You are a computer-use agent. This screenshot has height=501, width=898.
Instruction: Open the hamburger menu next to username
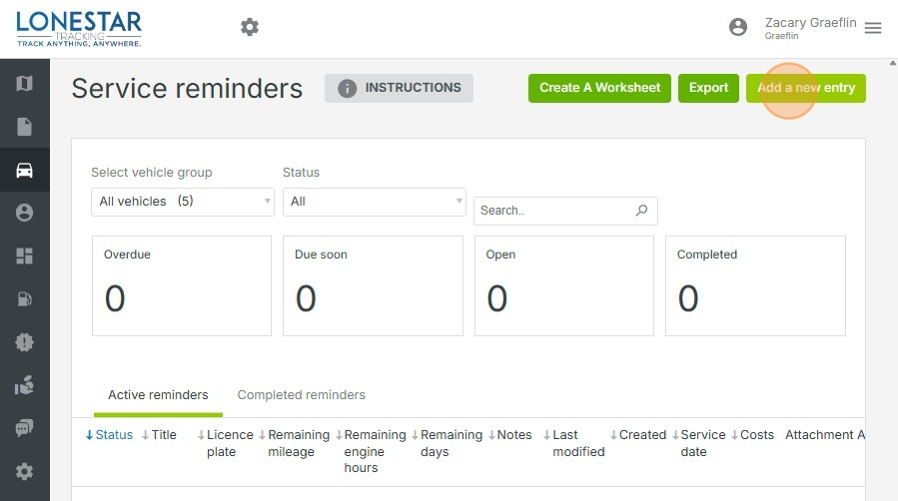coord(873,27)
